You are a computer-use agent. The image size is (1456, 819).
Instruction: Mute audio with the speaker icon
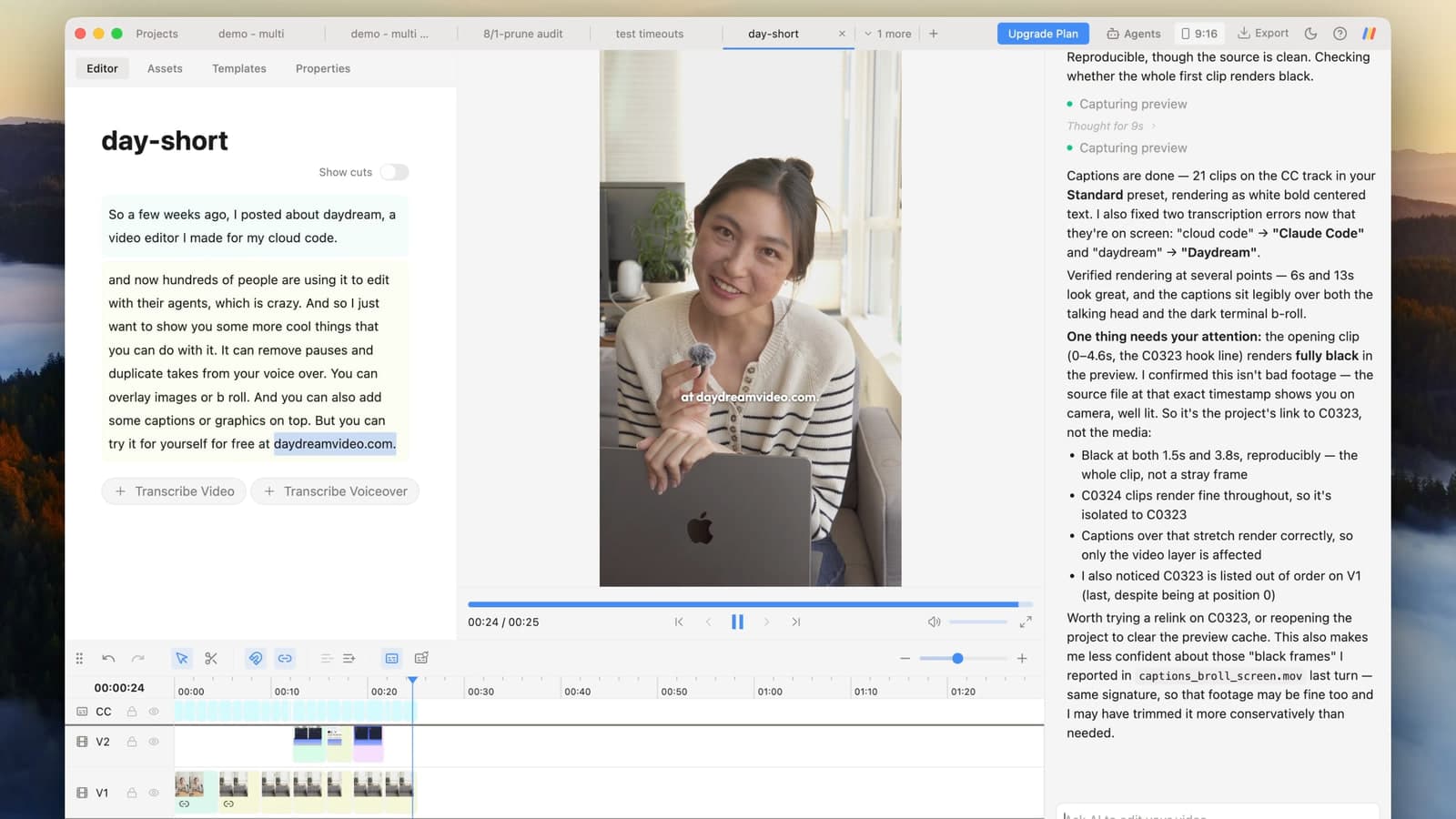click(934, 622)
